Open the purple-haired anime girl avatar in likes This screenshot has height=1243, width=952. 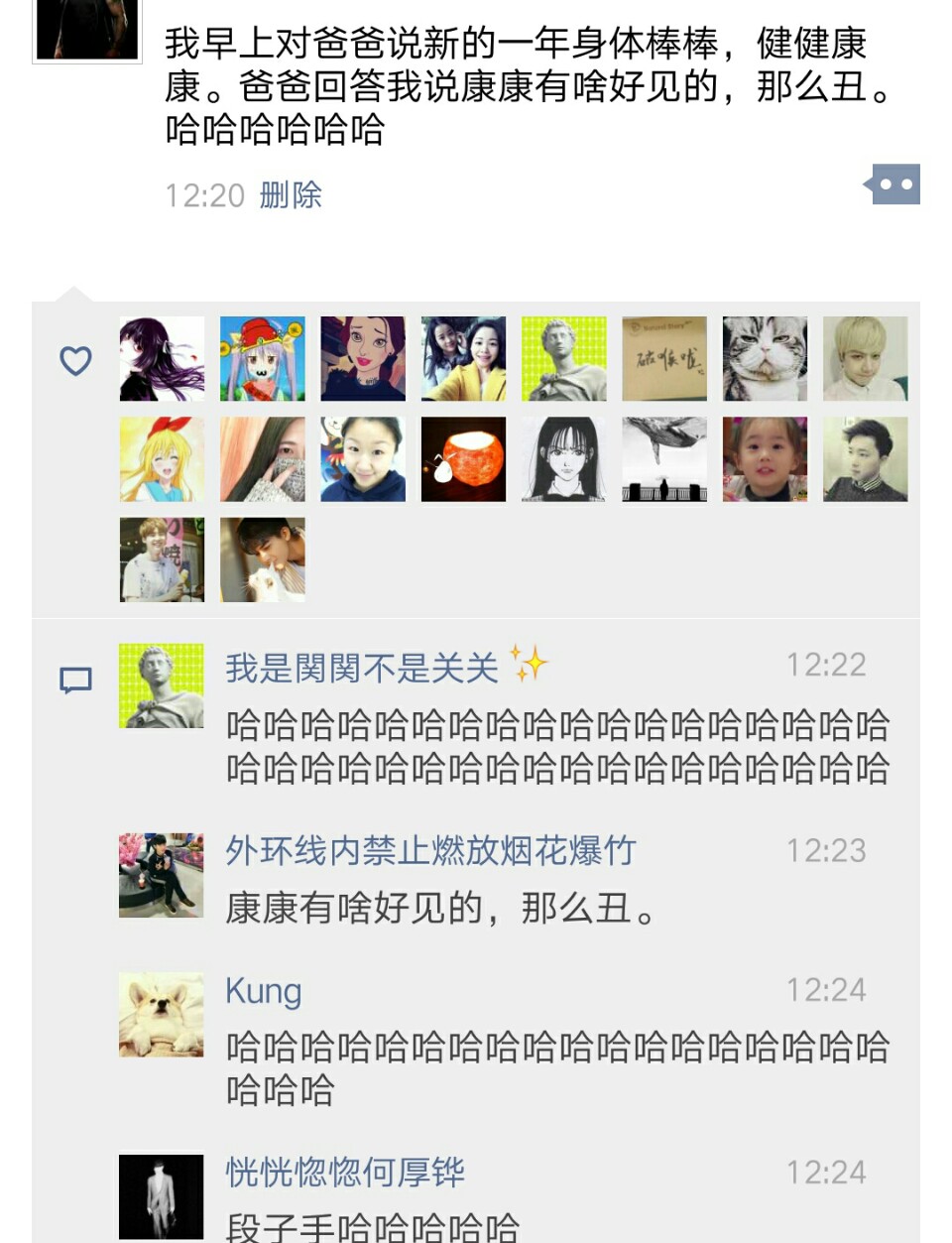pyautogui.click(x=162, y=358)
